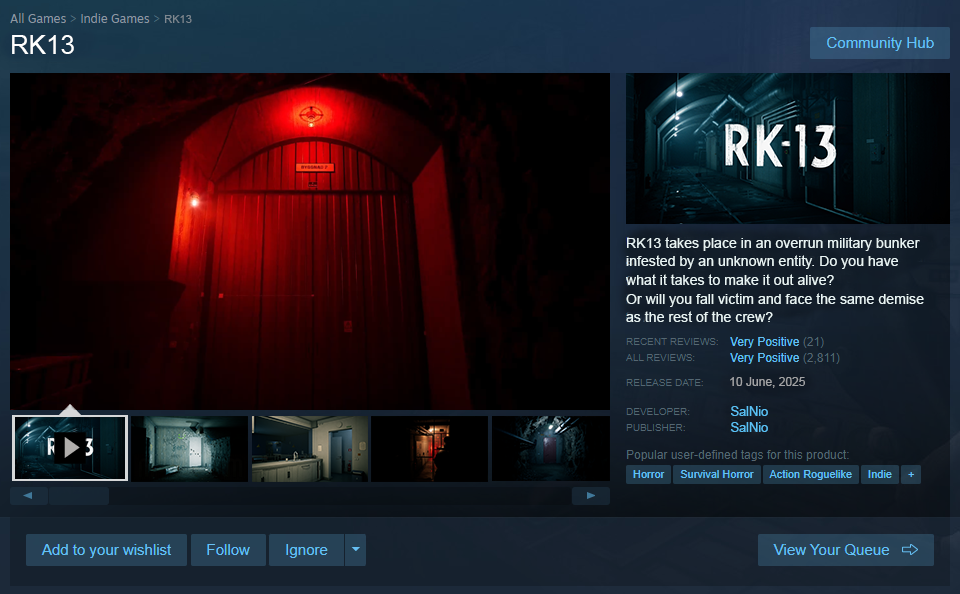
Task: Select the kitchen screenshot thumbnail
Action: pos(310,449)
